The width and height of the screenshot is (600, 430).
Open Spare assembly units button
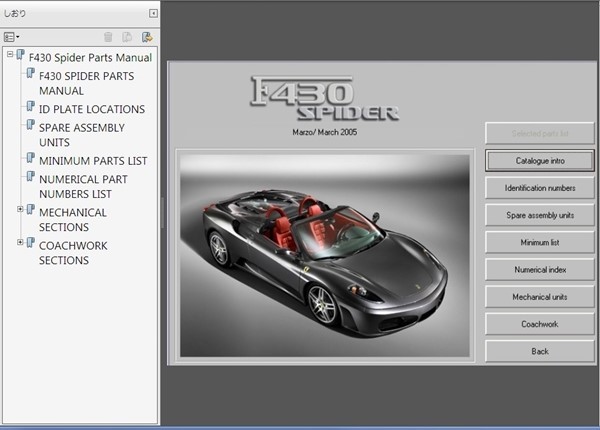(x=540, y=215)
